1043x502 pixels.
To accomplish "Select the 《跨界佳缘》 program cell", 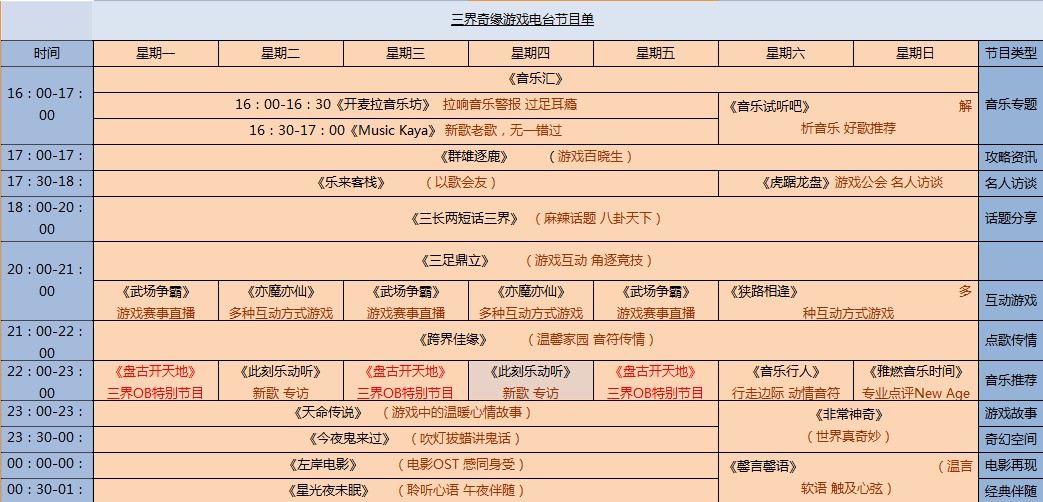I will [x=535, y=339].
